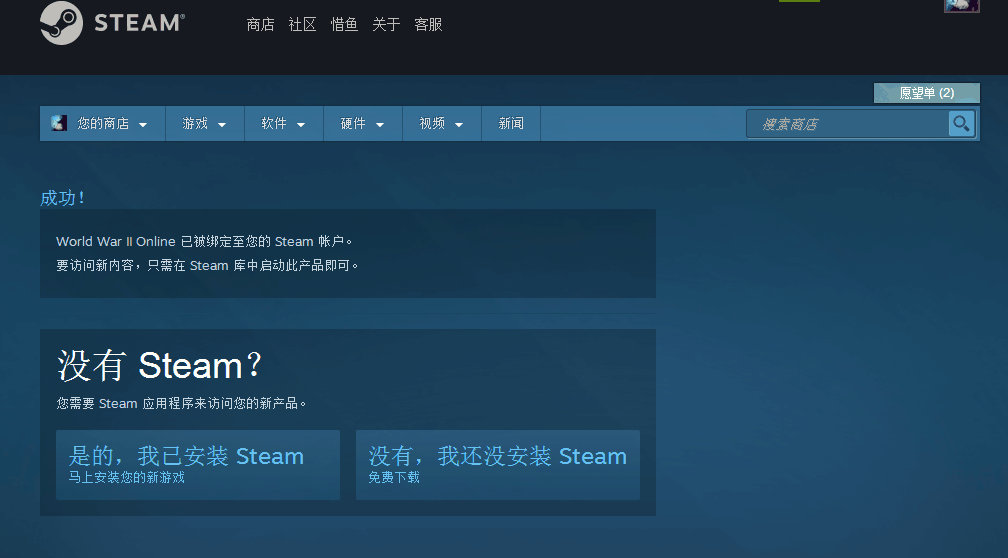1008x558 pixels.
Task: Expand the 软件 dropdown
Action: click(x=284, y=123)
